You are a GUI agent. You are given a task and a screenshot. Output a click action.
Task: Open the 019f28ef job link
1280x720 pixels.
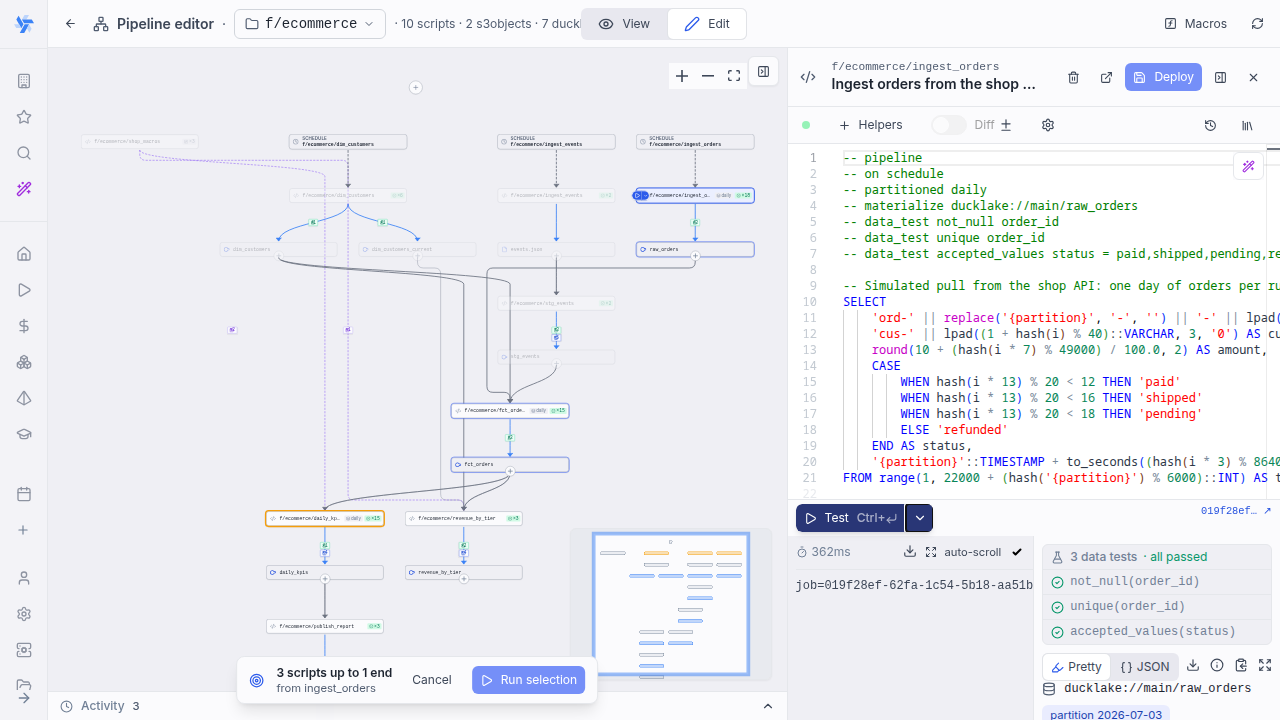click(1236, 511)
